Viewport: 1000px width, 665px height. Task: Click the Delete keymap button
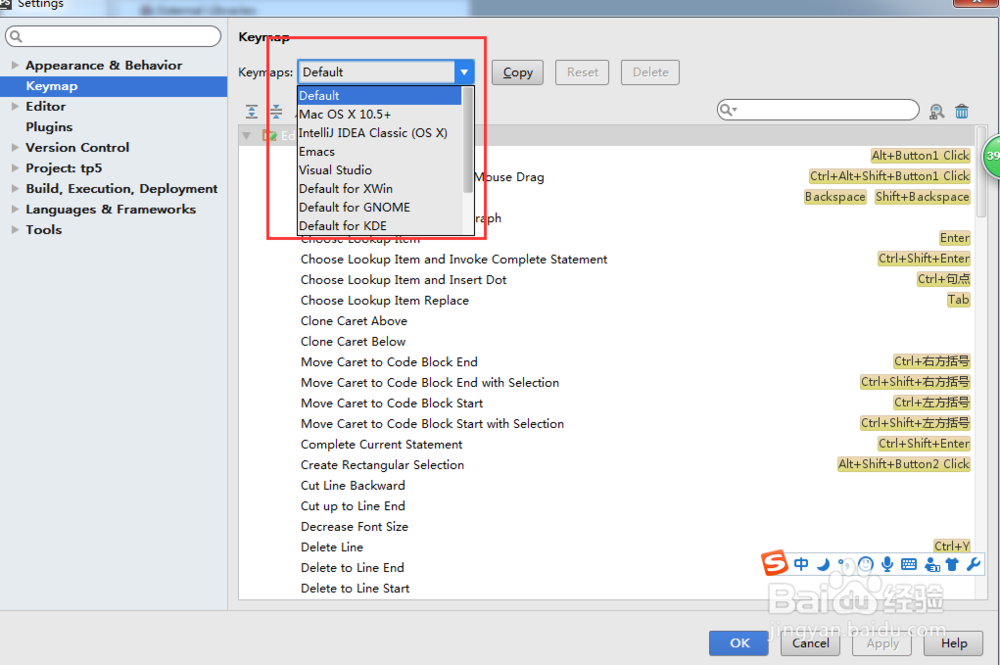click(x=651, y=72)
